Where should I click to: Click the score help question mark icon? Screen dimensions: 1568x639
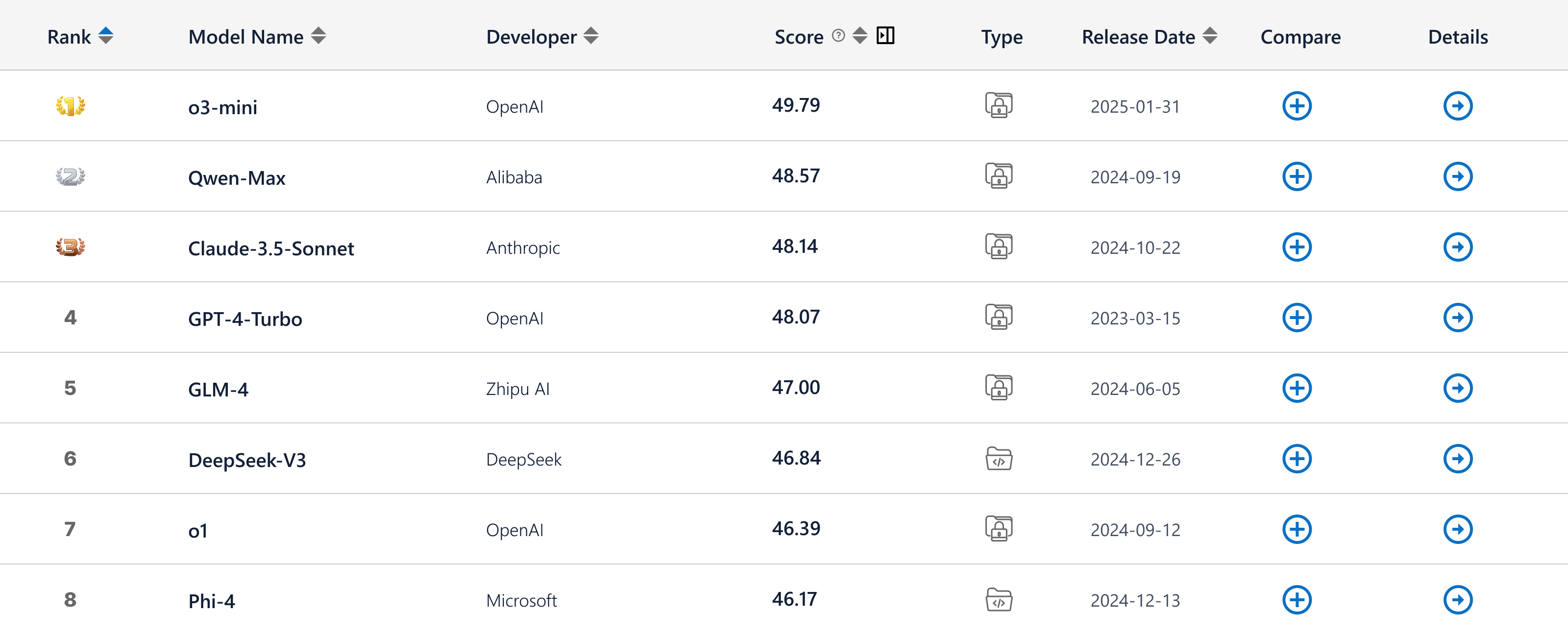click(838, 36)
